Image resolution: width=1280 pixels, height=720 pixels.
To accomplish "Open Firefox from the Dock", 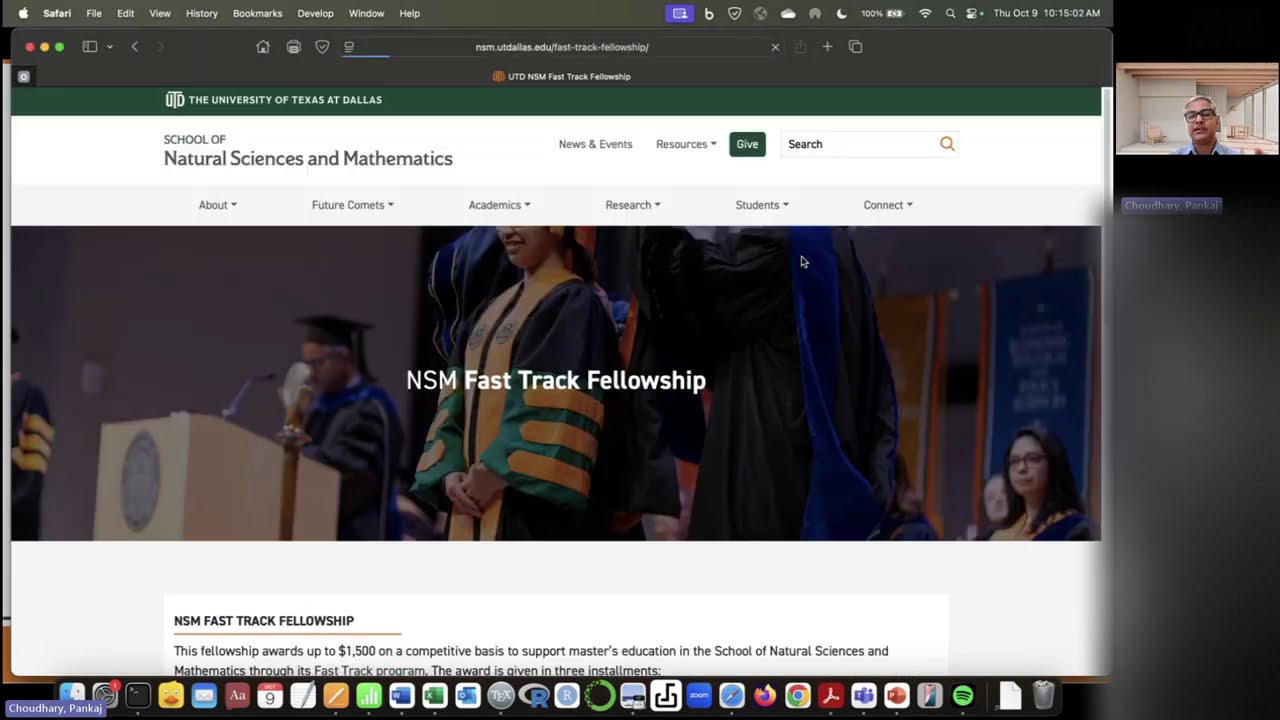I will pos(765,695).
